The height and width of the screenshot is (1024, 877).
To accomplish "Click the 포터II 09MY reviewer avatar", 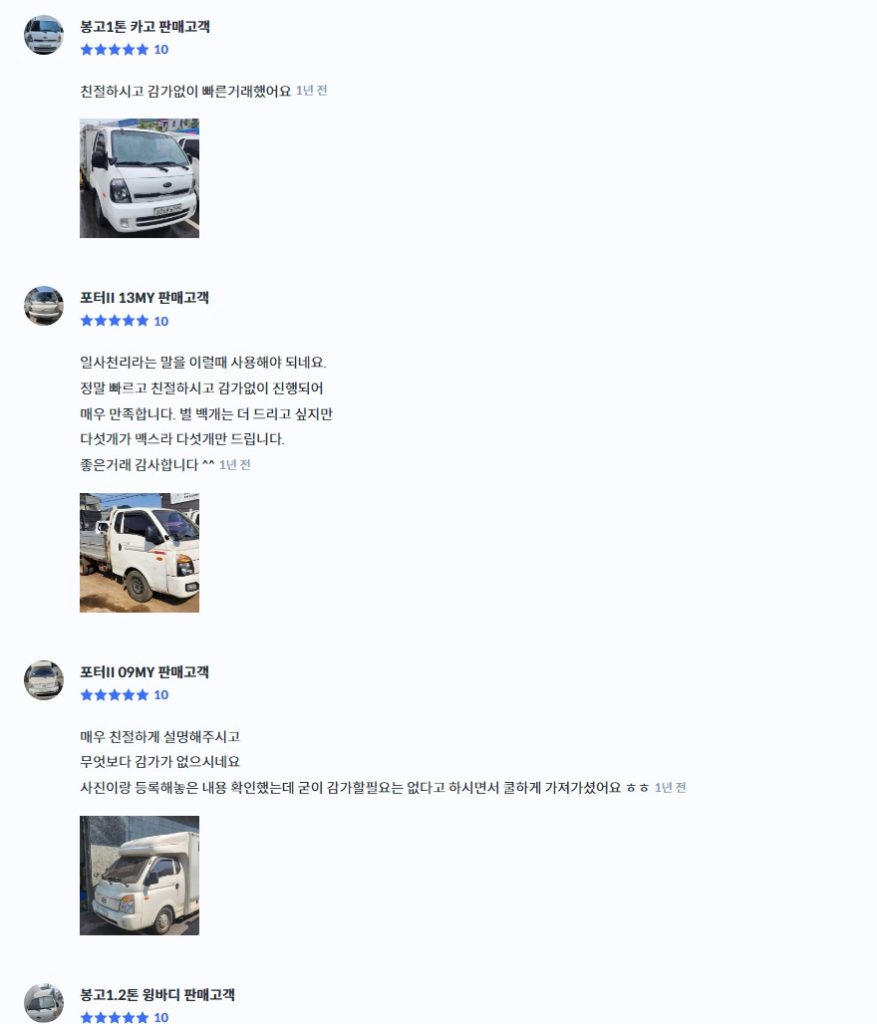I will [x=44, y=680].
